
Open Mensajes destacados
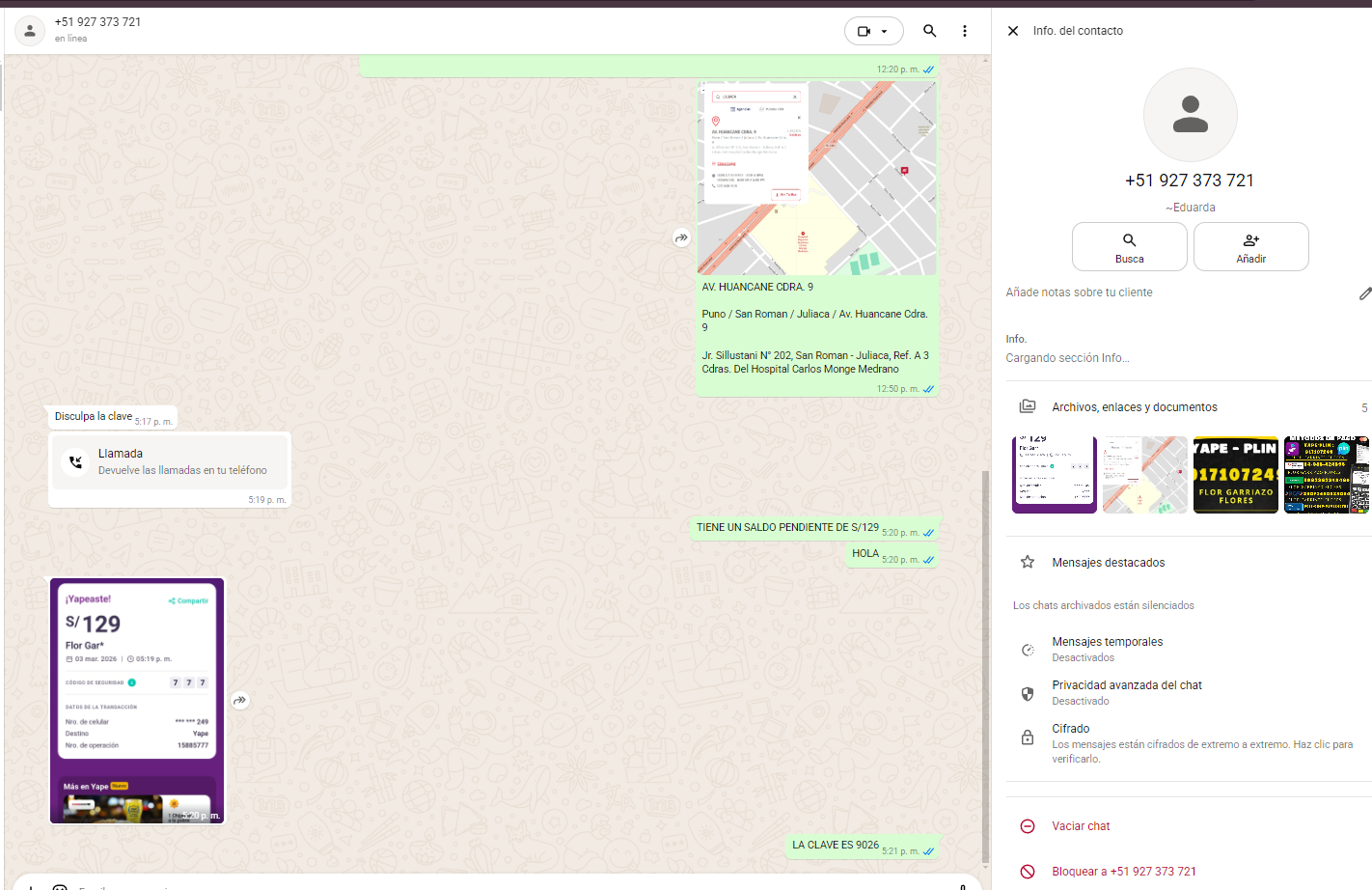pyautogui.click(x=1108, y=563)
